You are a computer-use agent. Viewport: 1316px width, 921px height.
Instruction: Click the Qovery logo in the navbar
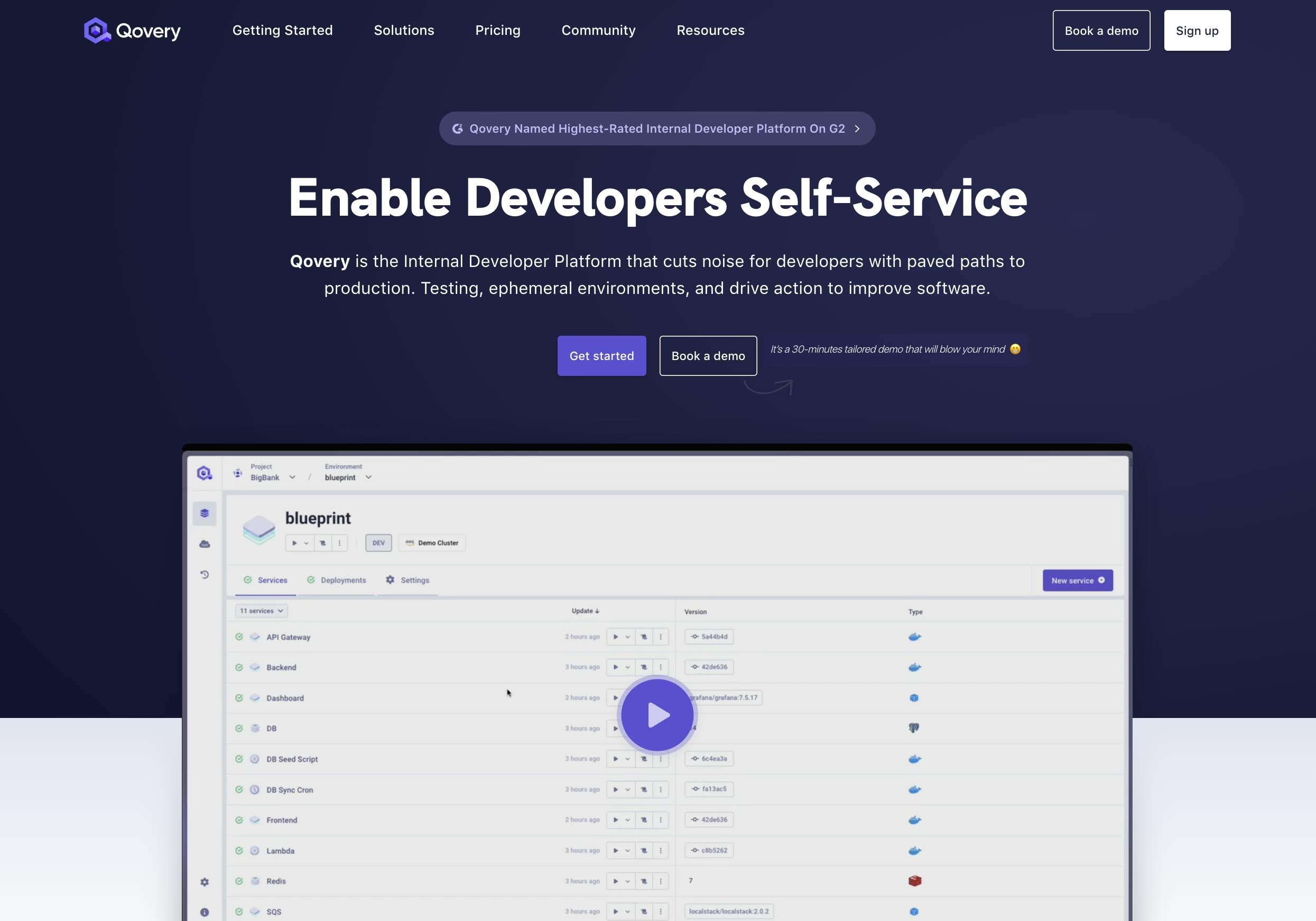coord(132,30)
